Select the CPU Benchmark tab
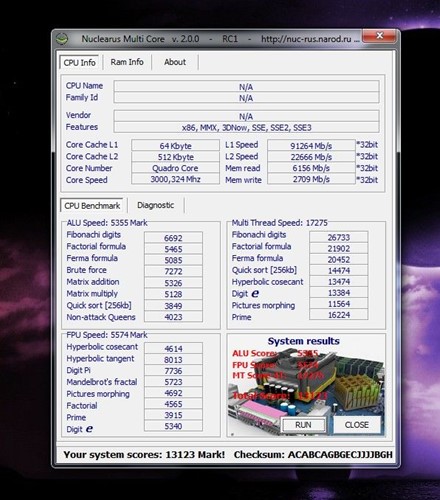Screen dimensions: 440x500 [x=92, y=205]
